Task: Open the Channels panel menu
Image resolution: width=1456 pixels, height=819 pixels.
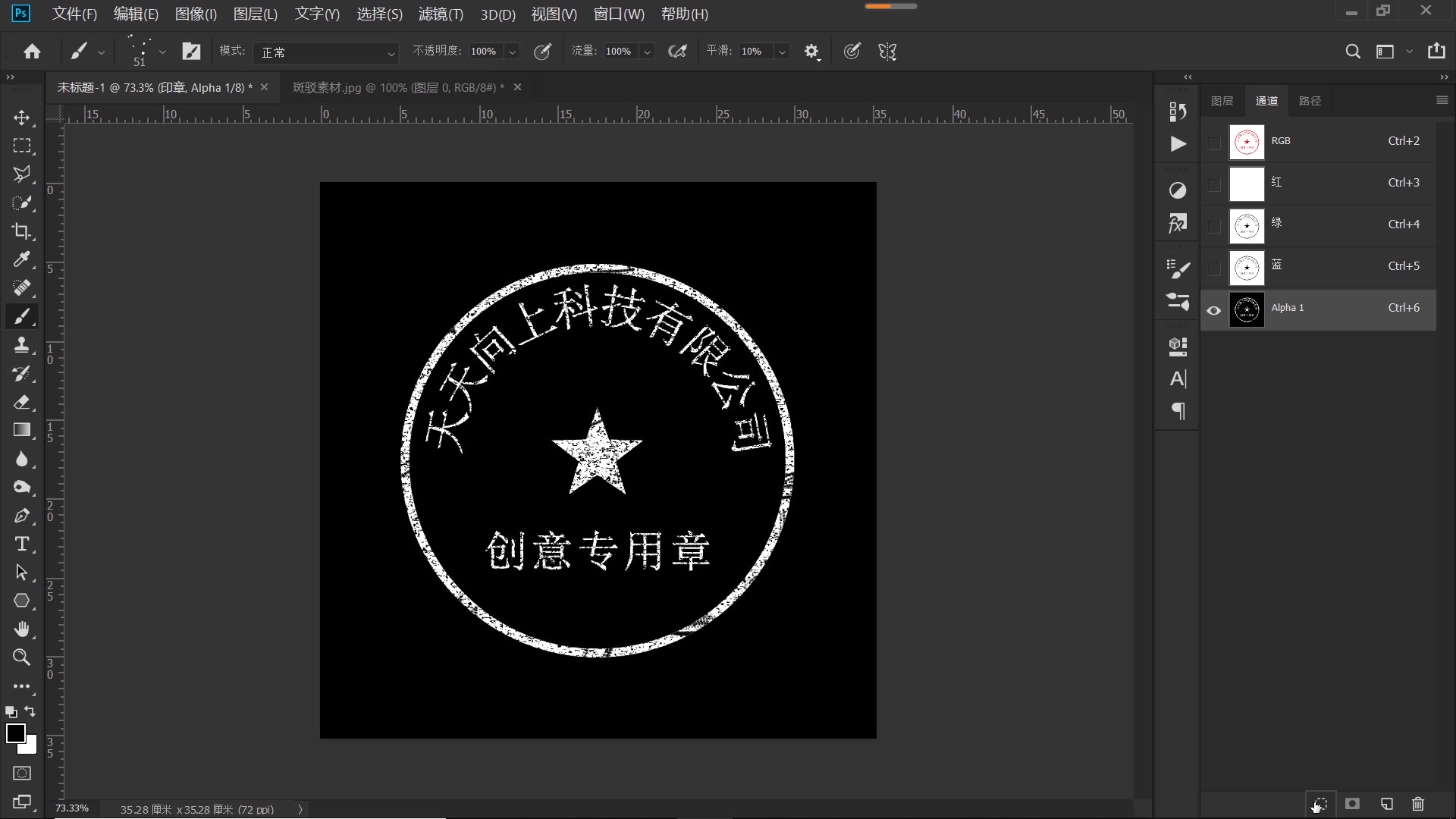Action: [x=1442, y=100]
